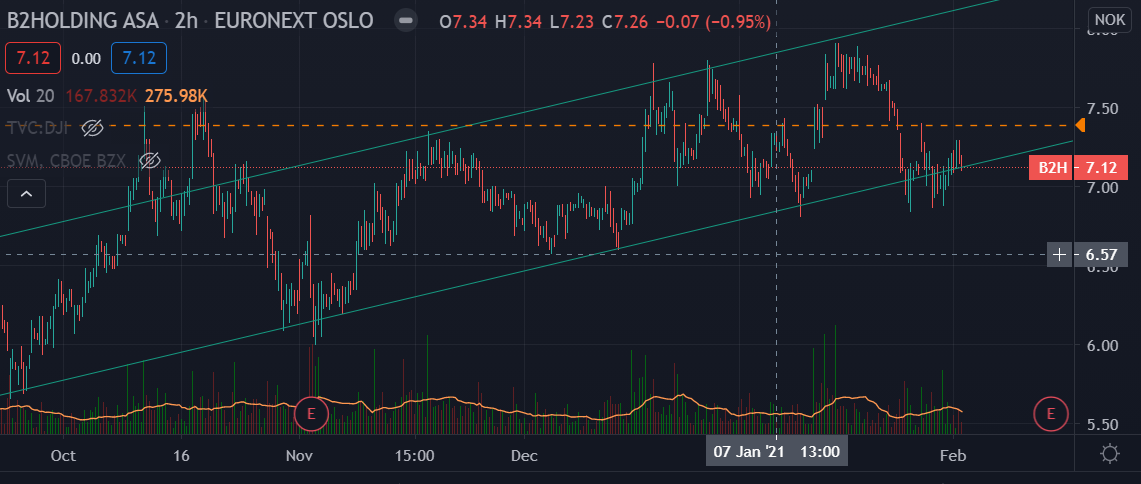Viewport: 1141px width, 484px height.
Task: Click the red 7.12 sell price button
Action: click(32, 59)
